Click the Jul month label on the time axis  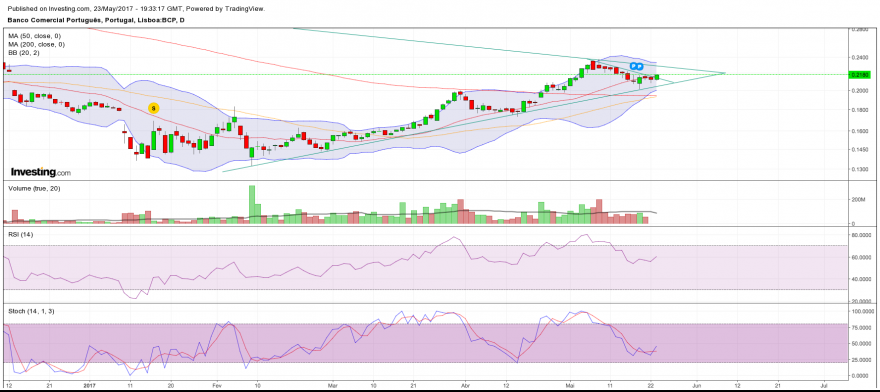pos(823,386)
